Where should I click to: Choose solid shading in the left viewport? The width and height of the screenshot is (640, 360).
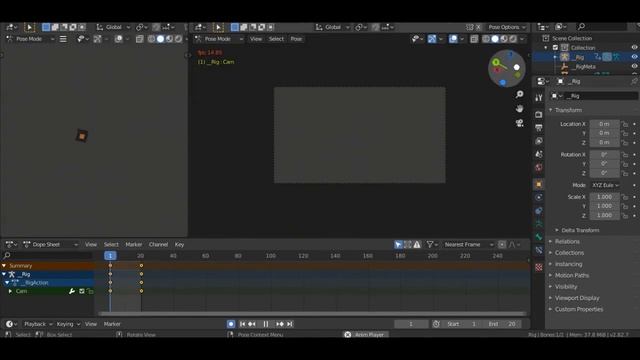click(160, 39)
